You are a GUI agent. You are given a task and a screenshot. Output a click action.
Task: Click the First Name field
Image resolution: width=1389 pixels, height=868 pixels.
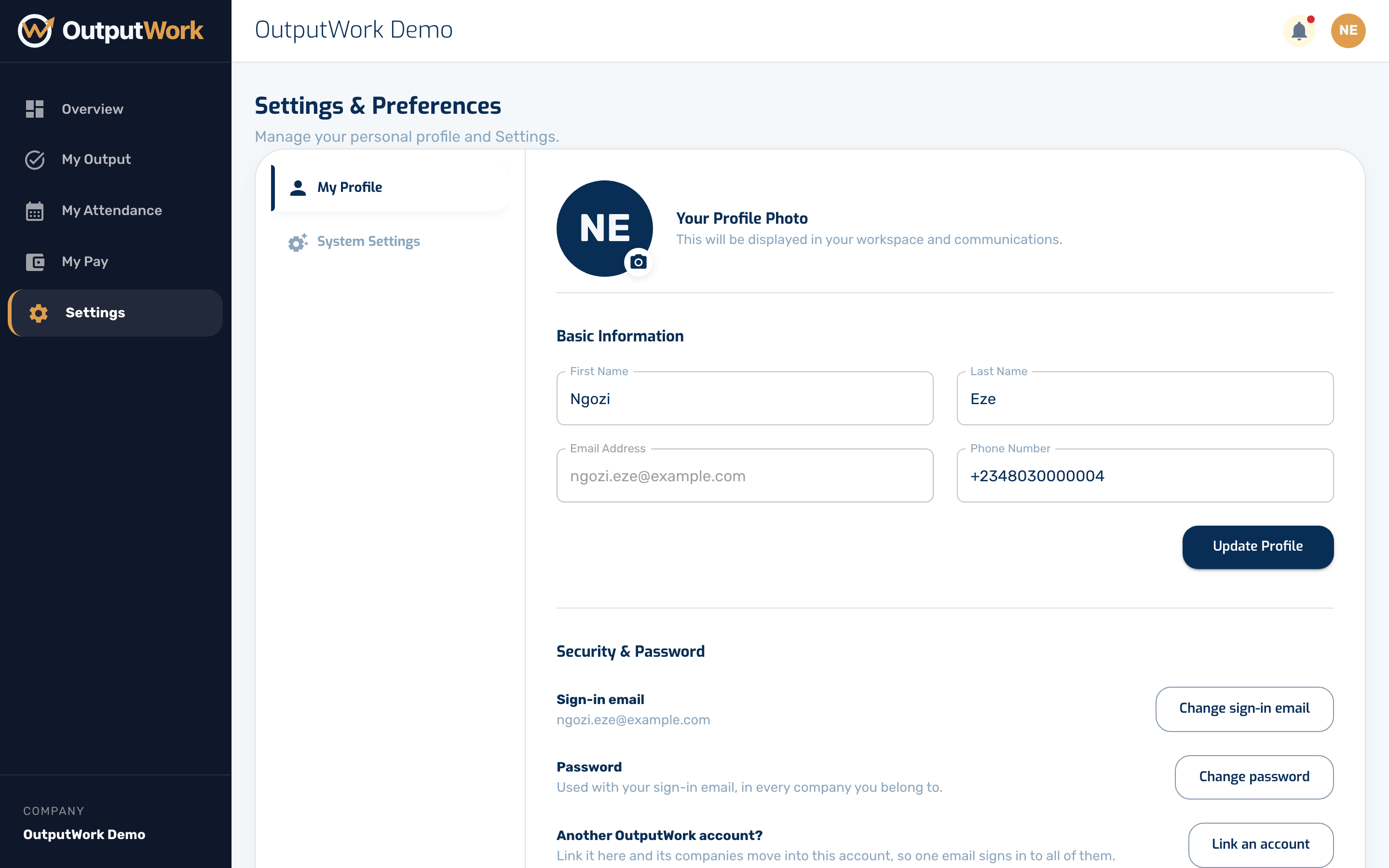(x=745, y=398)
